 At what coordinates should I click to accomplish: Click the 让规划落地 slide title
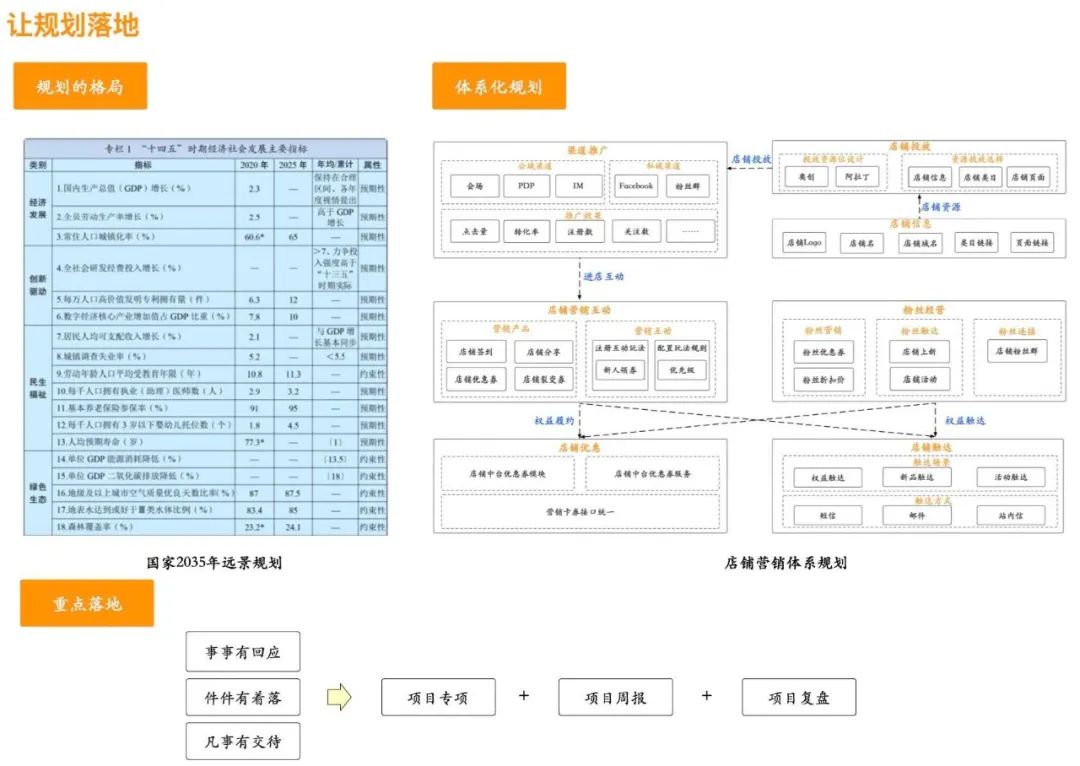click(x=73, y=25)
